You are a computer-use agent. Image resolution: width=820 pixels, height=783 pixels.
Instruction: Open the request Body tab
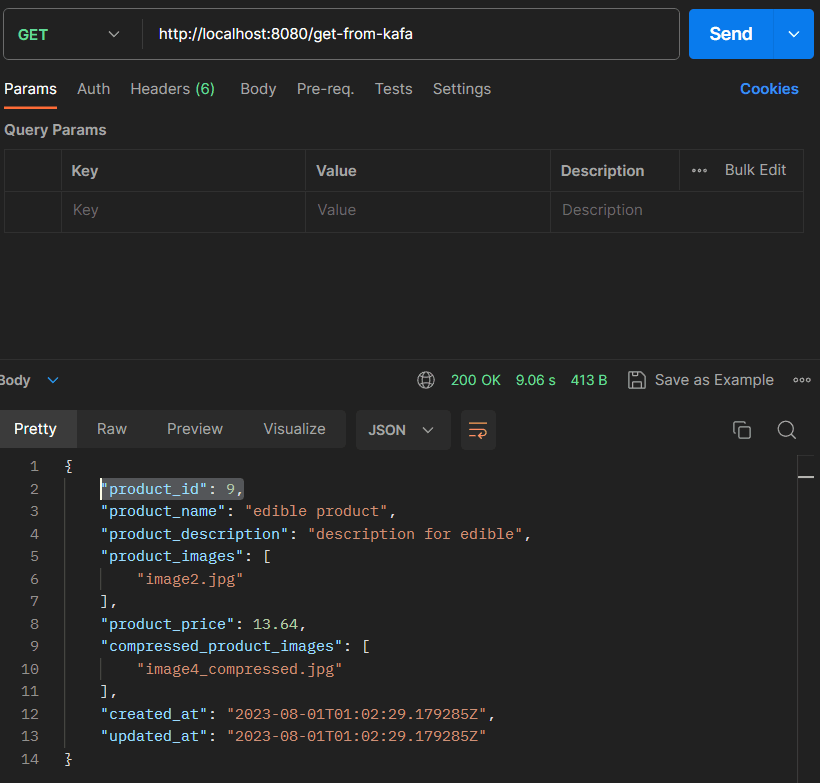pyautogui.click(x=258, y=89)
